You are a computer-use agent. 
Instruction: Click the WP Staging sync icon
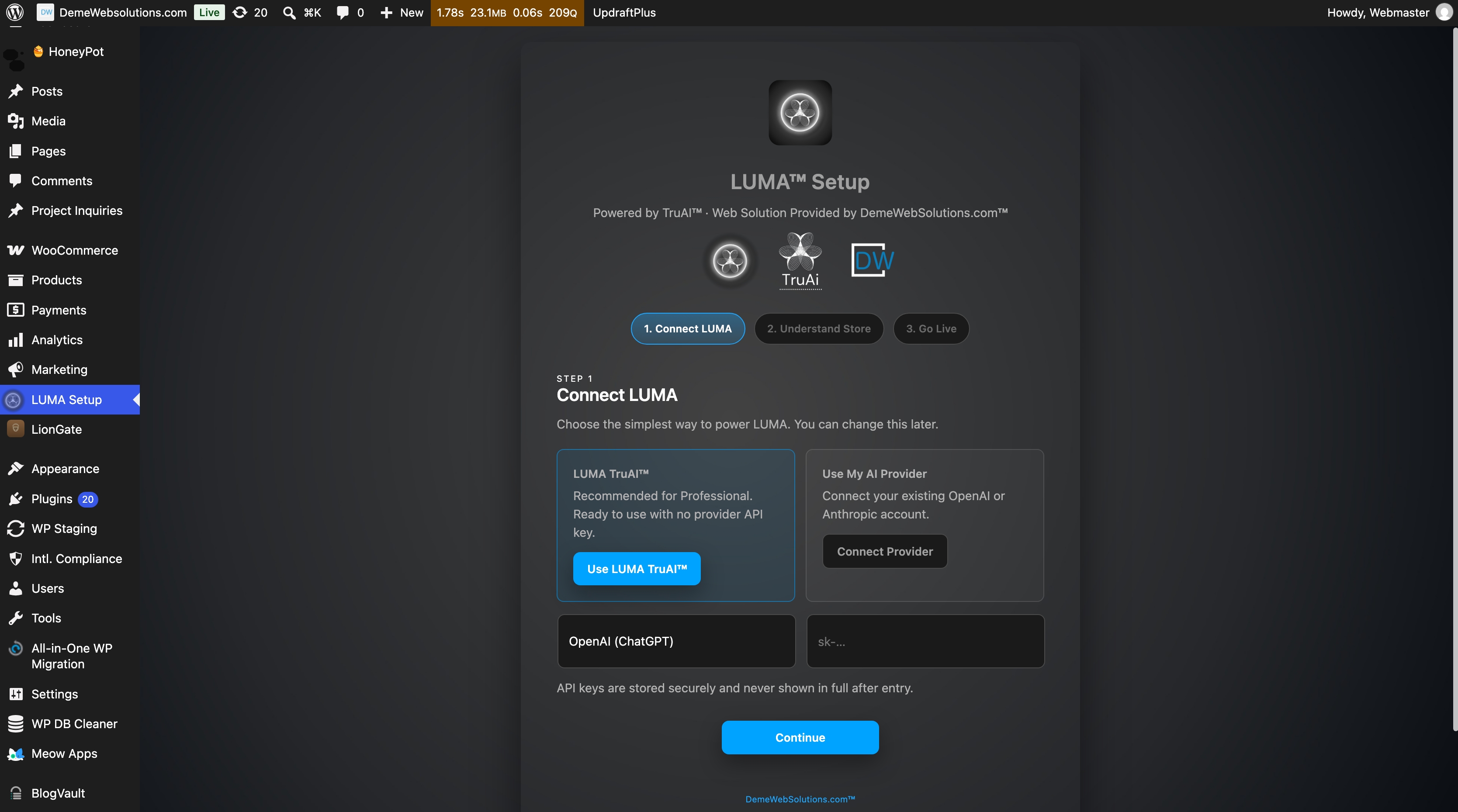(x=16, y=529)
